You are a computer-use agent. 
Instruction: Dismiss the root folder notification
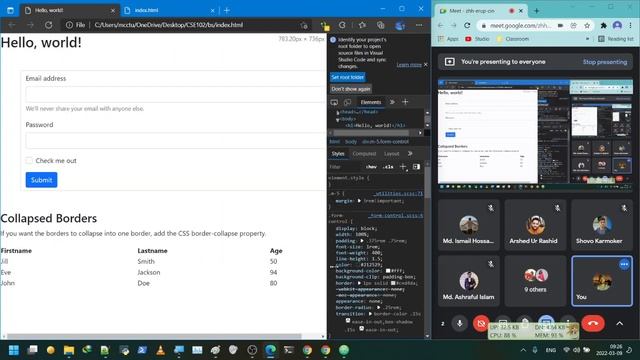pyautogui.click(x=426, y=64)
